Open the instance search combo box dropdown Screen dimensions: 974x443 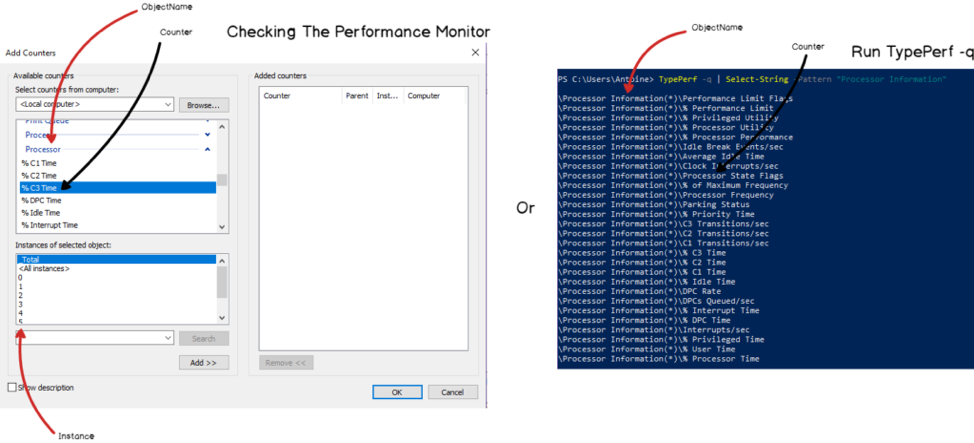(x=94, y=337)
